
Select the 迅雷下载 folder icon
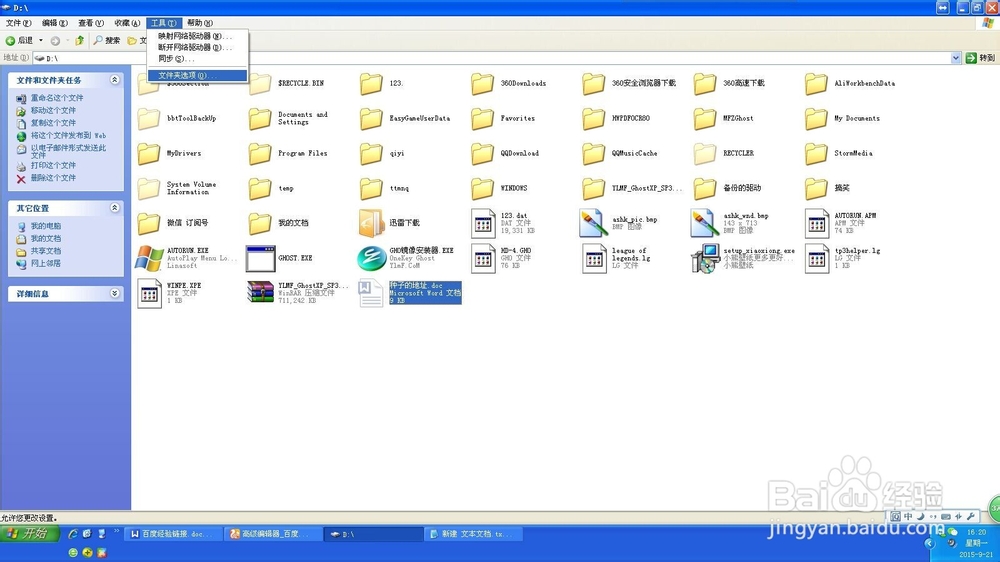pos(371,223)
